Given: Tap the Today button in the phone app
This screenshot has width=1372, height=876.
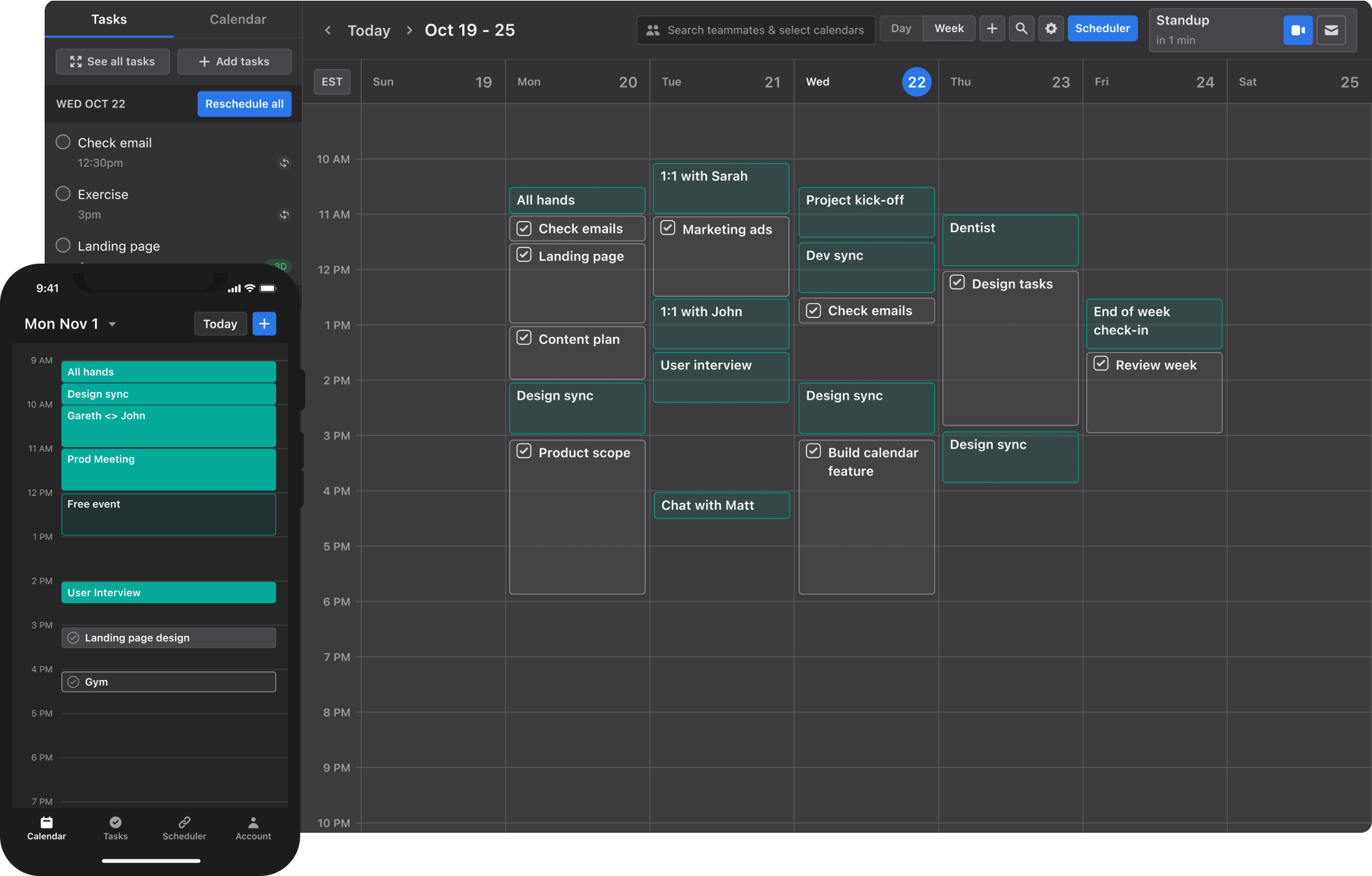Looking at the screenshot, I should [x=220, y=324].
